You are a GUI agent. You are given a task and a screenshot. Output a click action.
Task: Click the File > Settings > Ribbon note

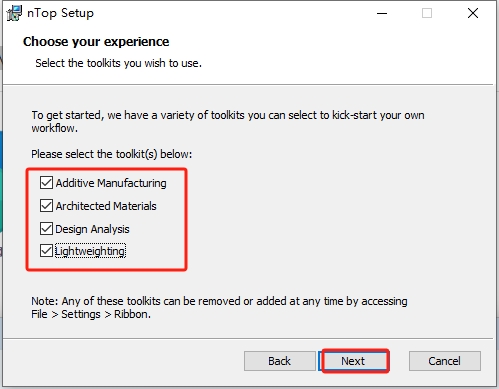point(91,314)
